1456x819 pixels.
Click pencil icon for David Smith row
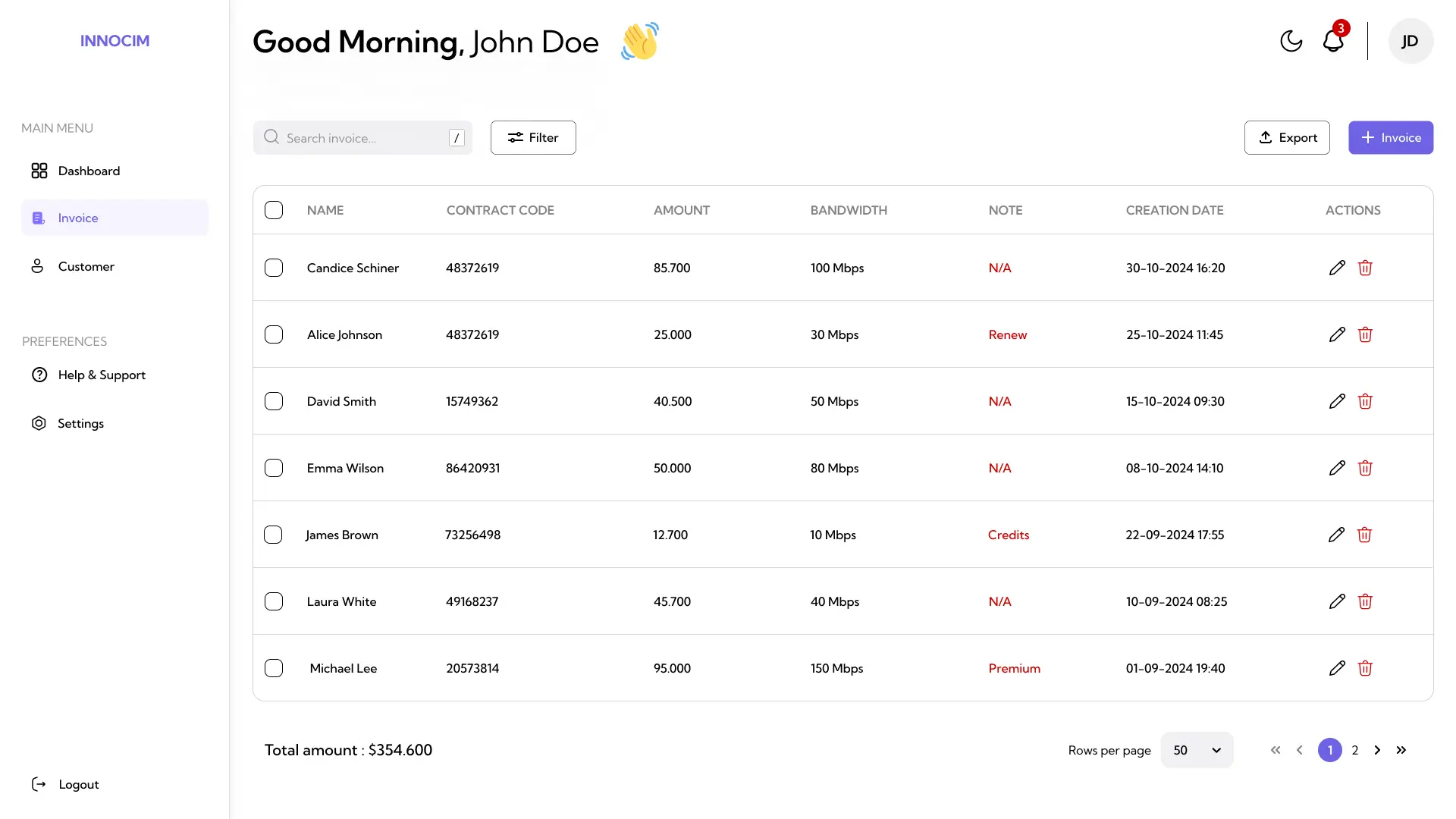[x=1337, y=401]
